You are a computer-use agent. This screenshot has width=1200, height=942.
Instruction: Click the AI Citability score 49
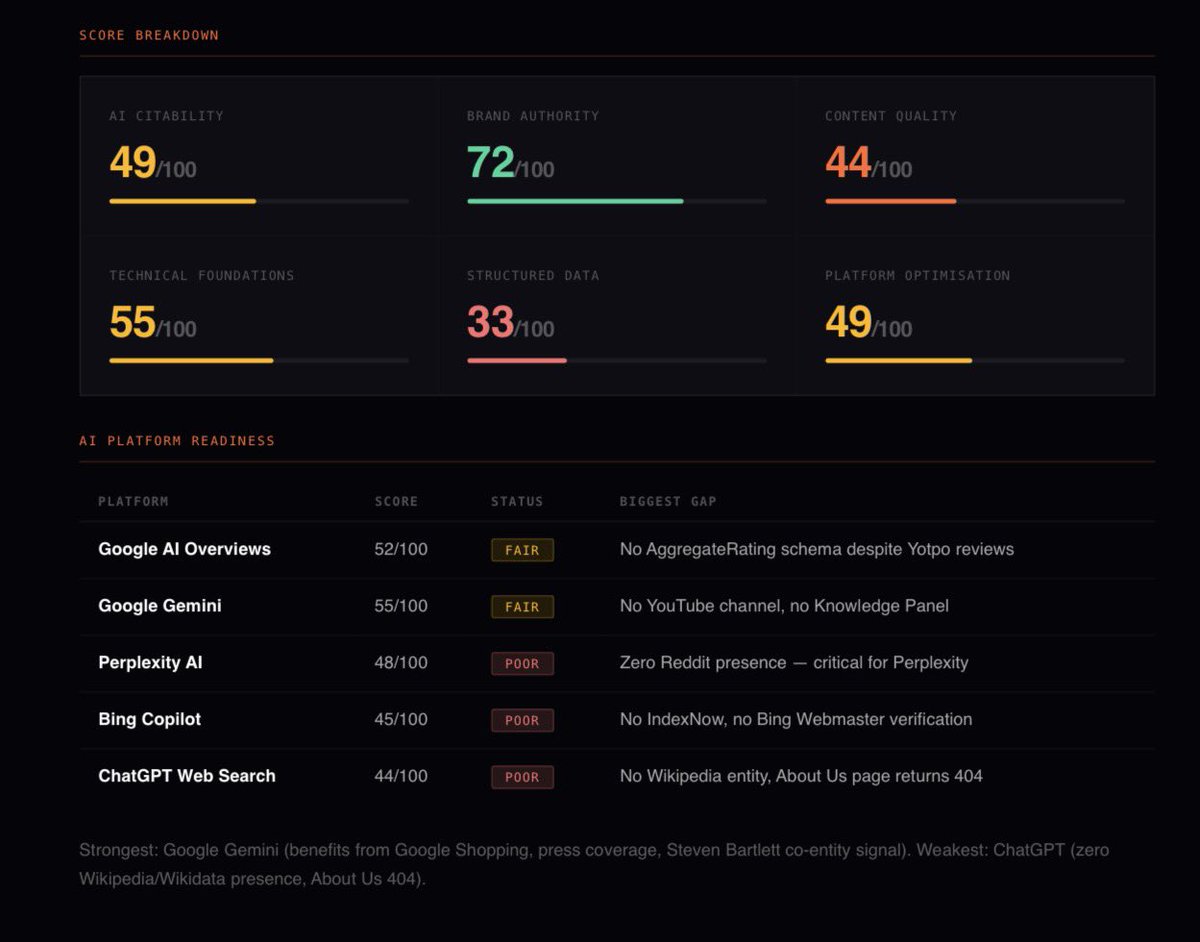[132, 162]
